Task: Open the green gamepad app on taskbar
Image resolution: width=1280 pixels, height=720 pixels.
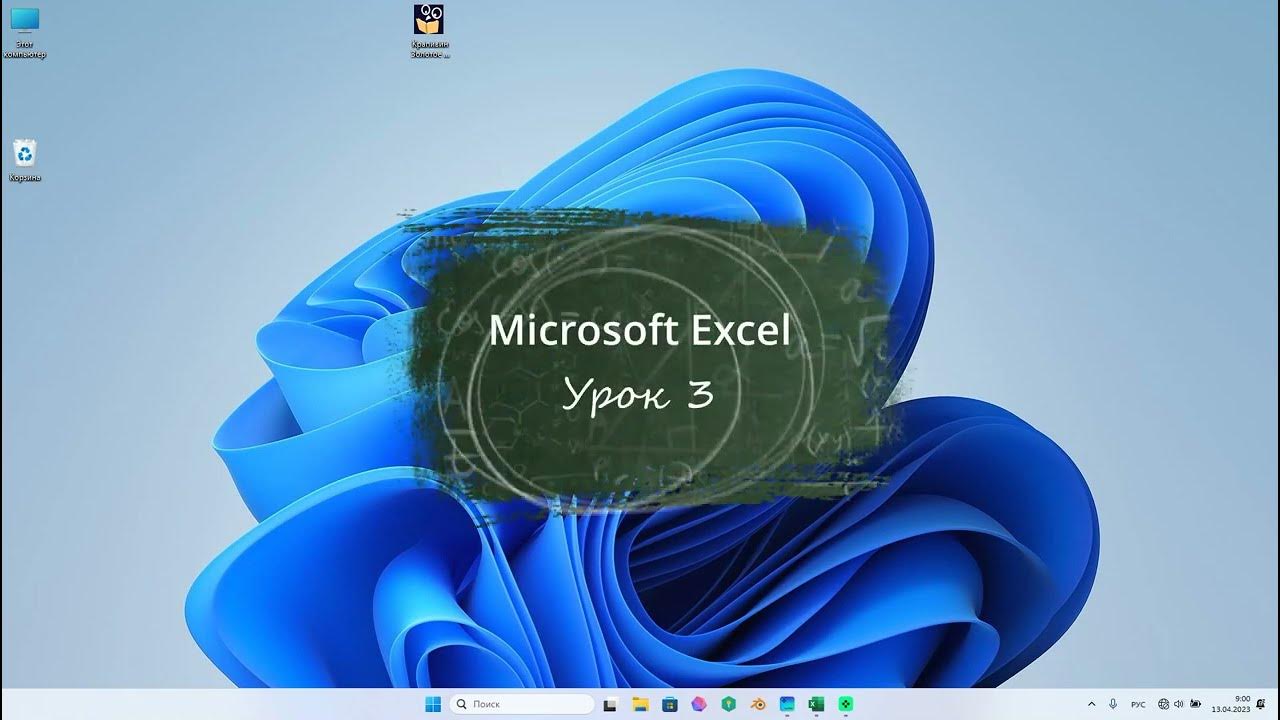Action: pyautogui.click(x=846, y=705)
